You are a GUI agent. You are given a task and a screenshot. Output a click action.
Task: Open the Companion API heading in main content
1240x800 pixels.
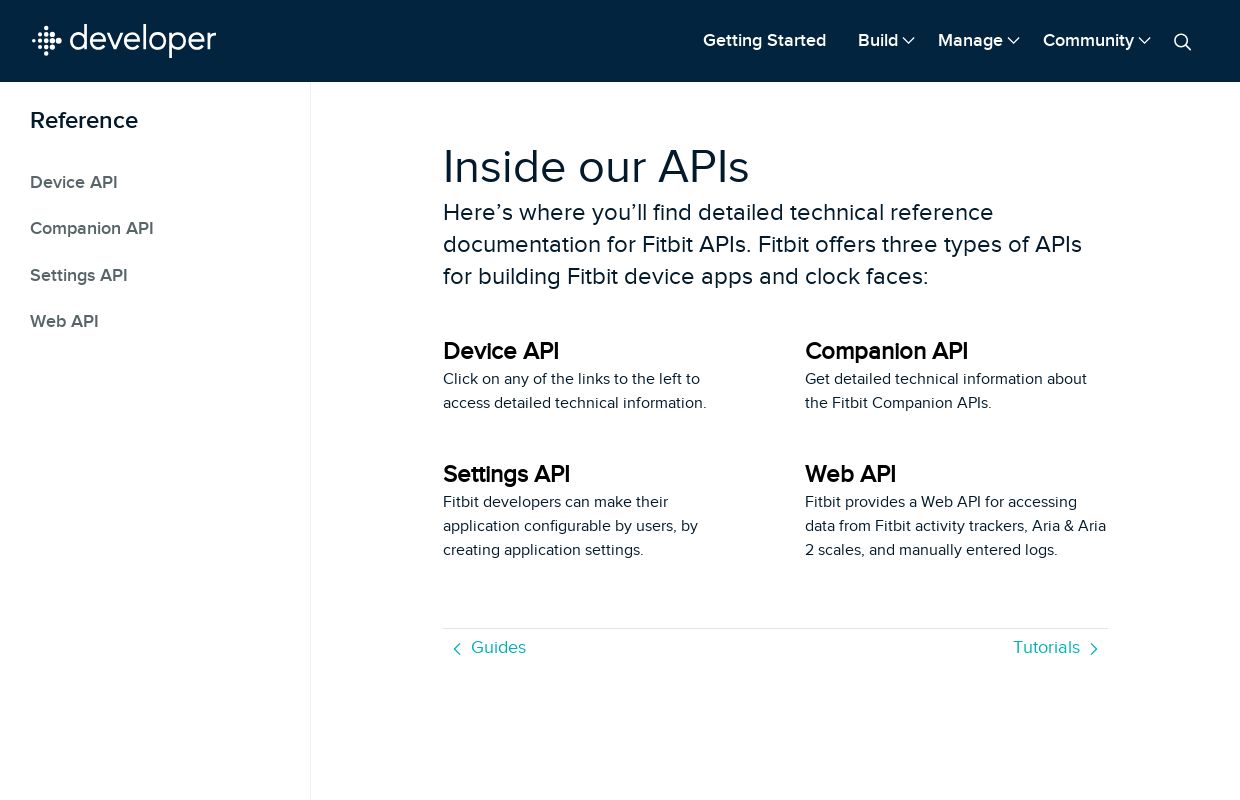coord(886,351)
